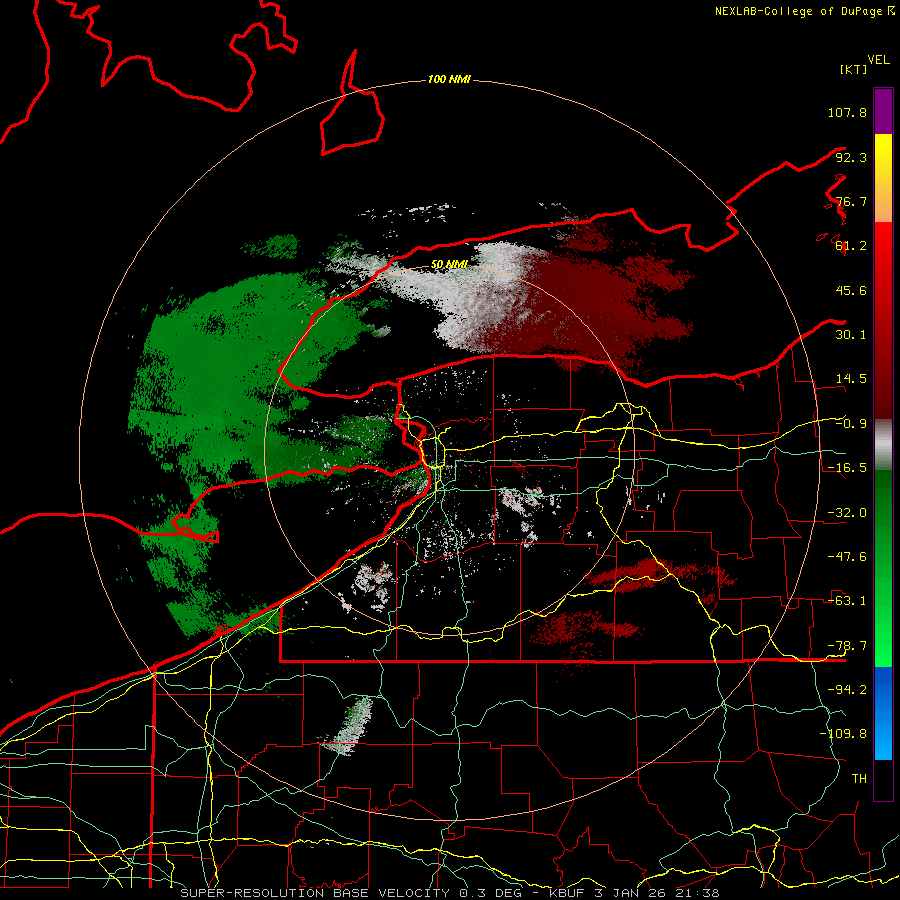Click the 45.6 value on the velocity scale
This screenshot has width=900, height=900.
[x=851, y=290]
